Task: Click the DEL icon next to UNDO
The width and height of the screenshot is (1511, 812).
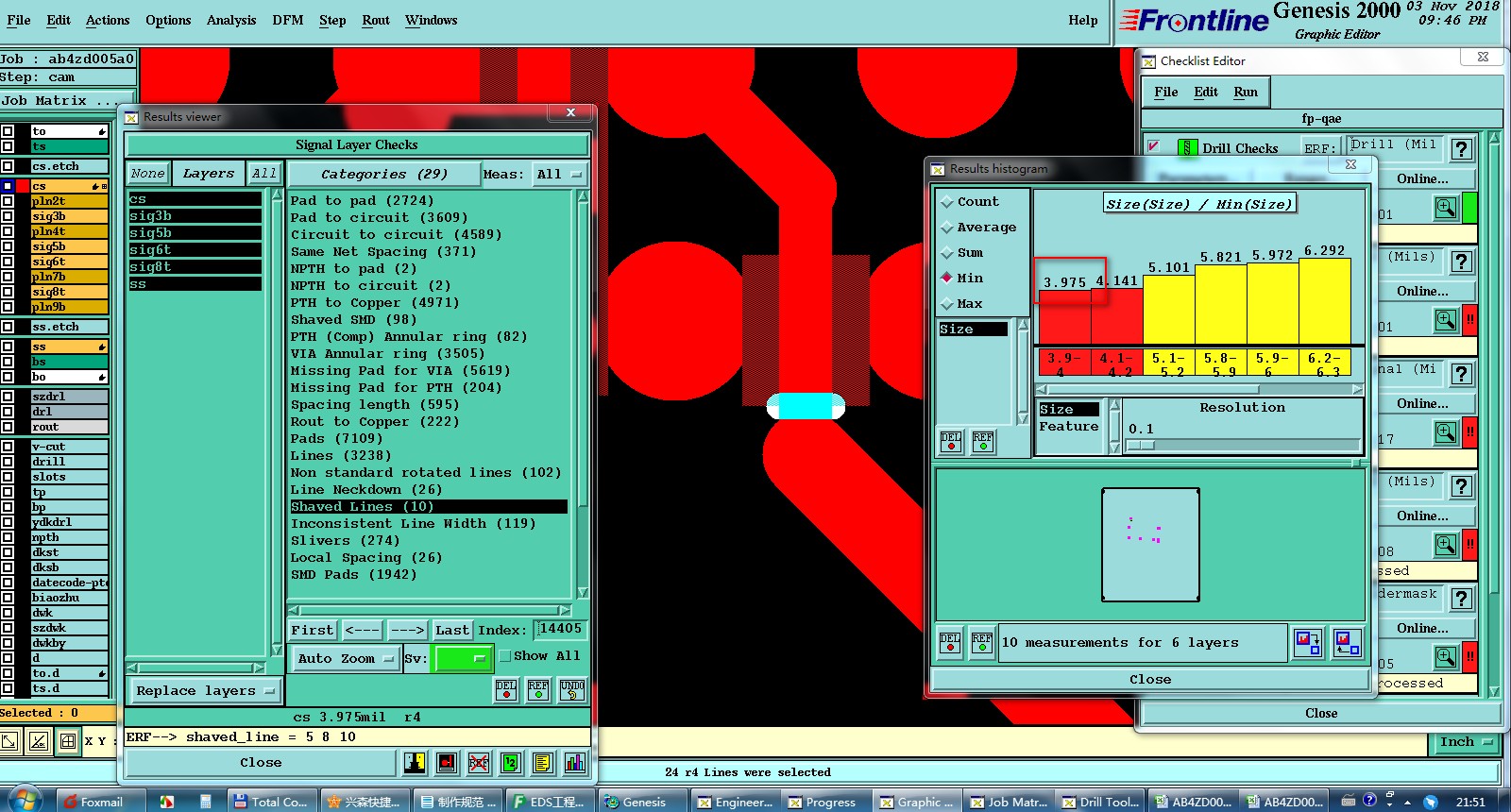Action: point(506,690)
